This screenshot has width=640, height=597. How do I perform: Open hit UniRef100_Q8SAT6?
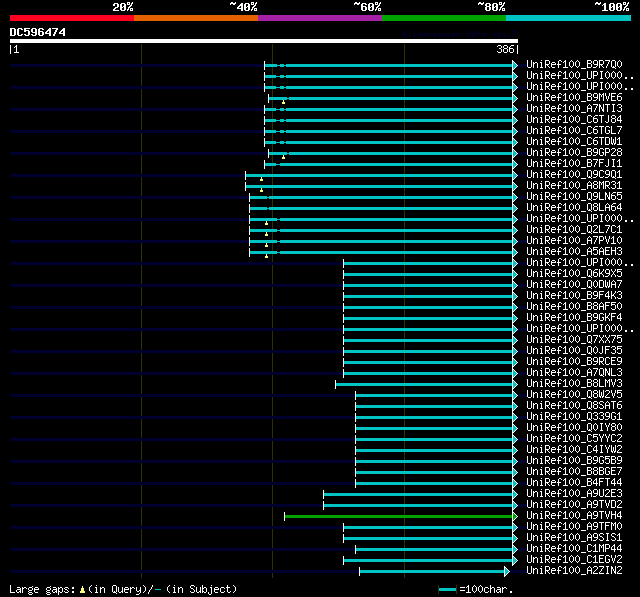(x=574, y=406)
